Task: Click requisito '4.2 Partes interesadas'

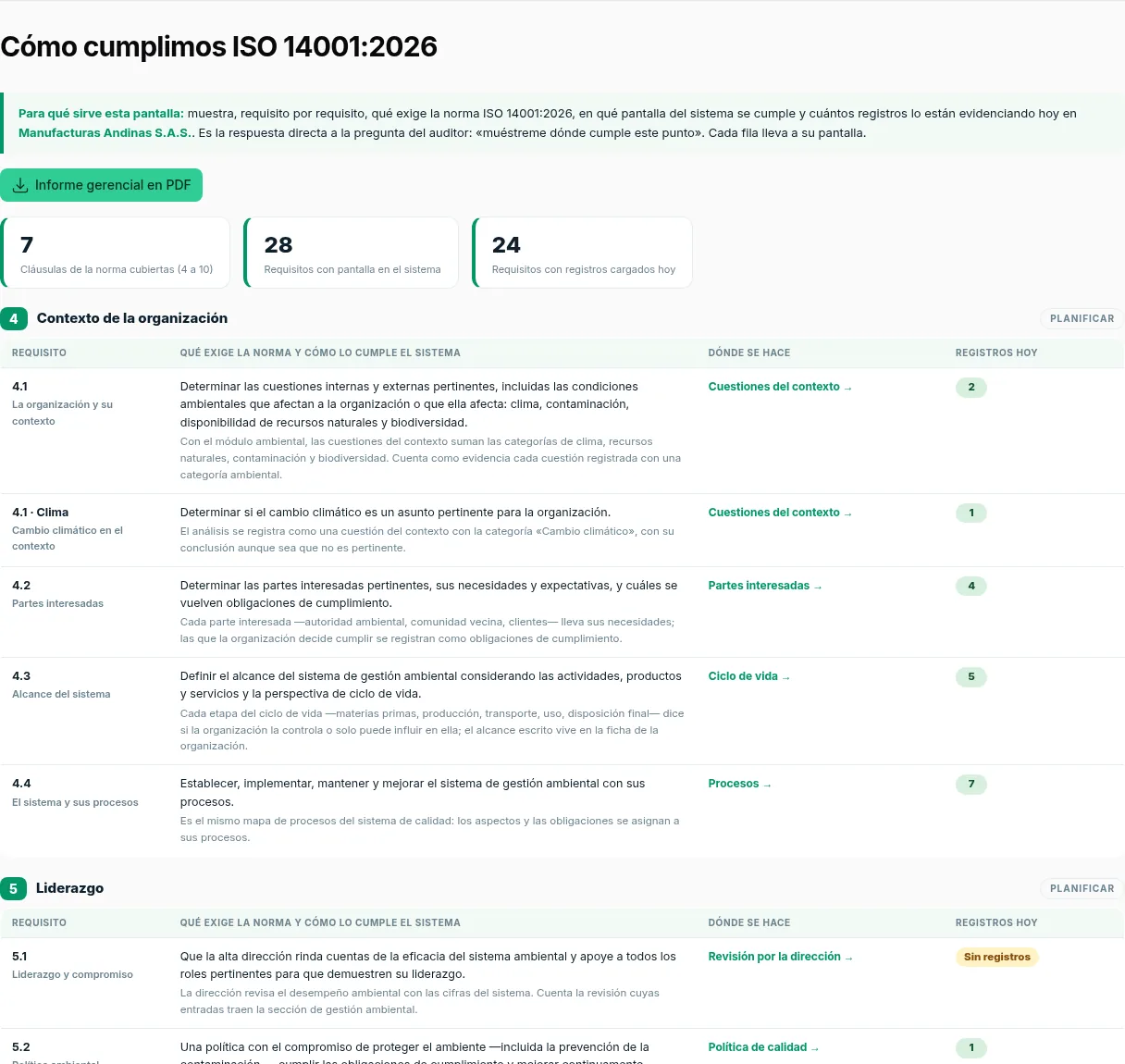Action: coord(57,594)
